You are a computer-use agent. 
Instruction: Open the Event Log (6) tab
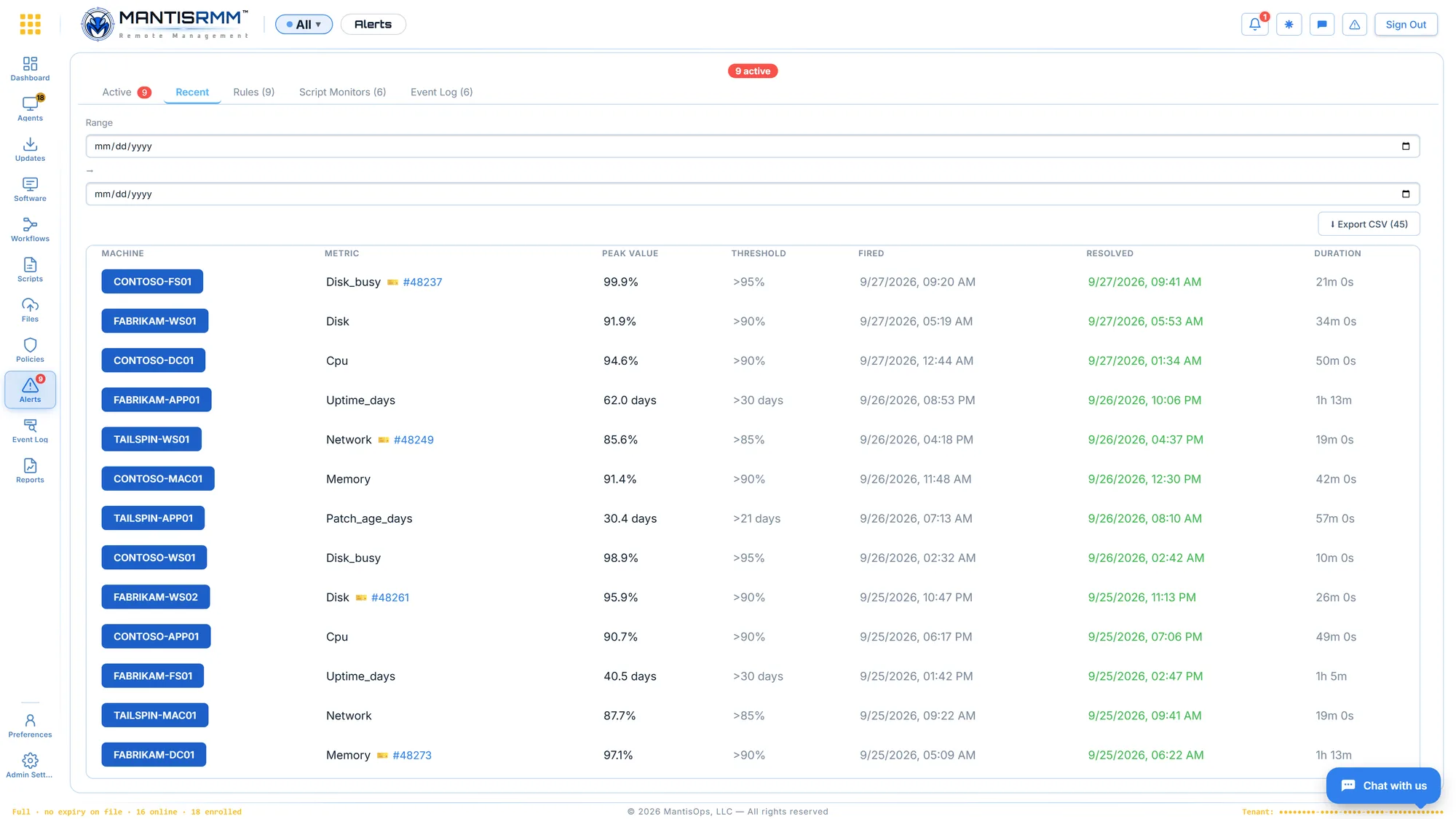coord(441,92)
